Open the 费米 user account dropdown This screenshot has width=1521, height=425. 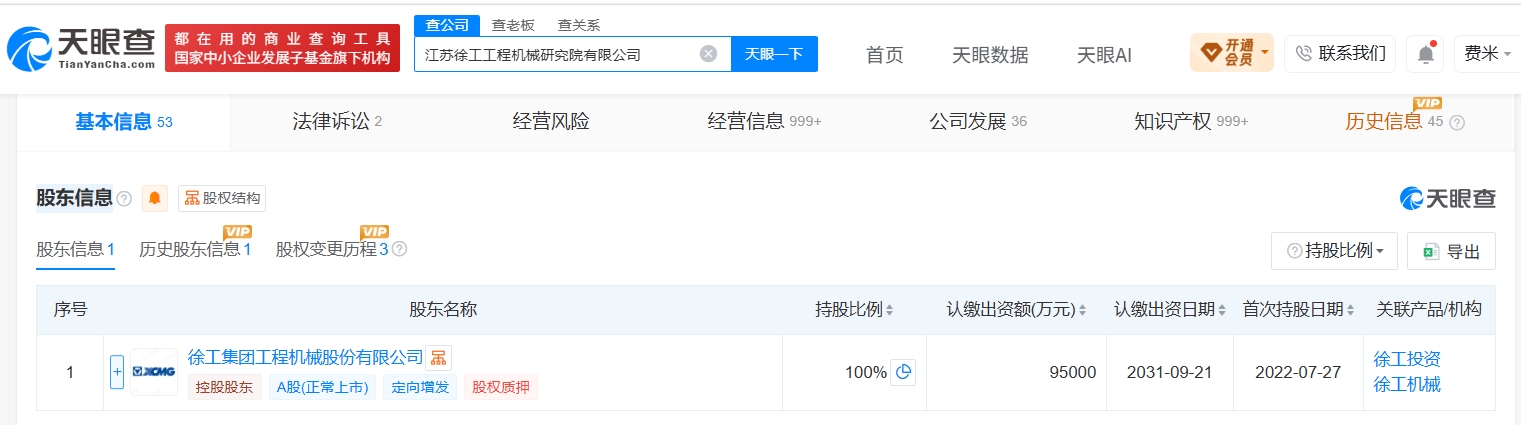(1487, 54)
